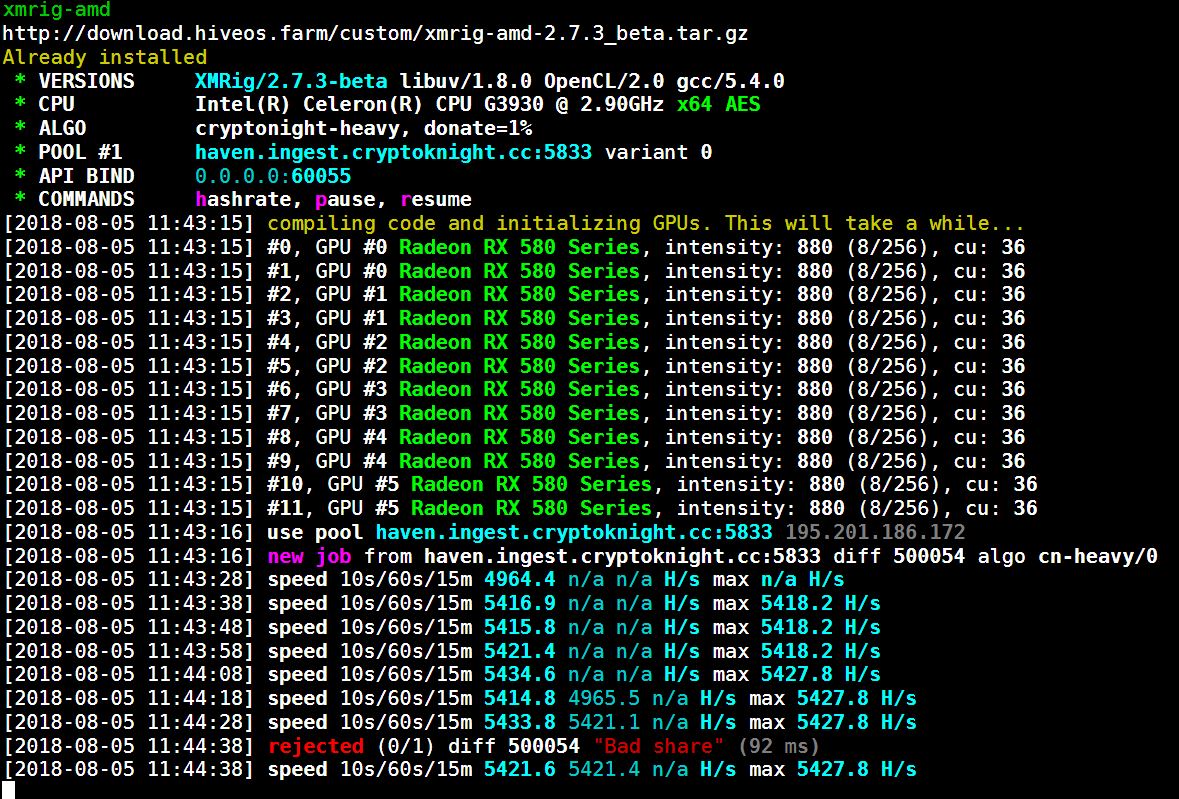Click the "Already installed" status text
Viewport: 1179px width, 799px height.
pyautogui.click(x=104, y=57)
